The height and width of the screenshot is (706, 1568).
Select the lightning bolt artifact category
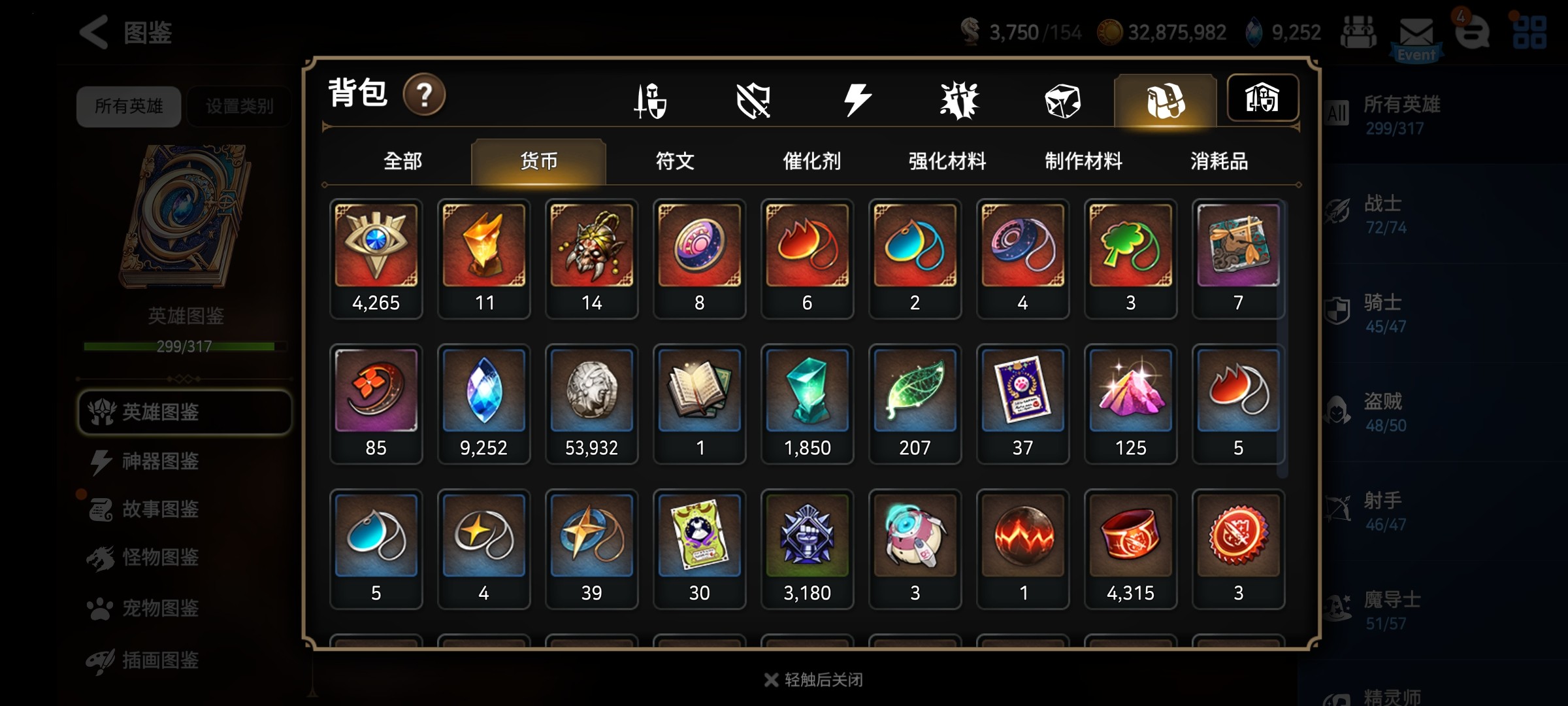click(x=857, y=100)
